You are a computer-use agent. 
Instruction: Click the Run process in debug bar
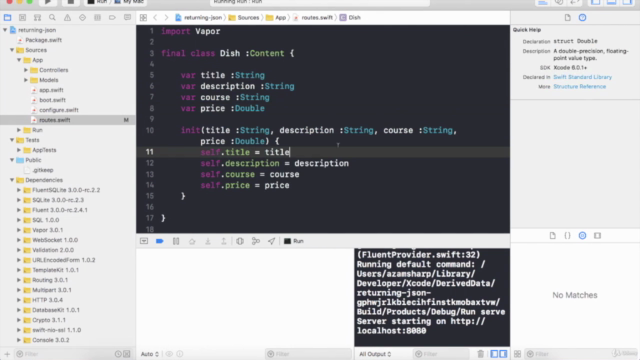coord(294,241)
